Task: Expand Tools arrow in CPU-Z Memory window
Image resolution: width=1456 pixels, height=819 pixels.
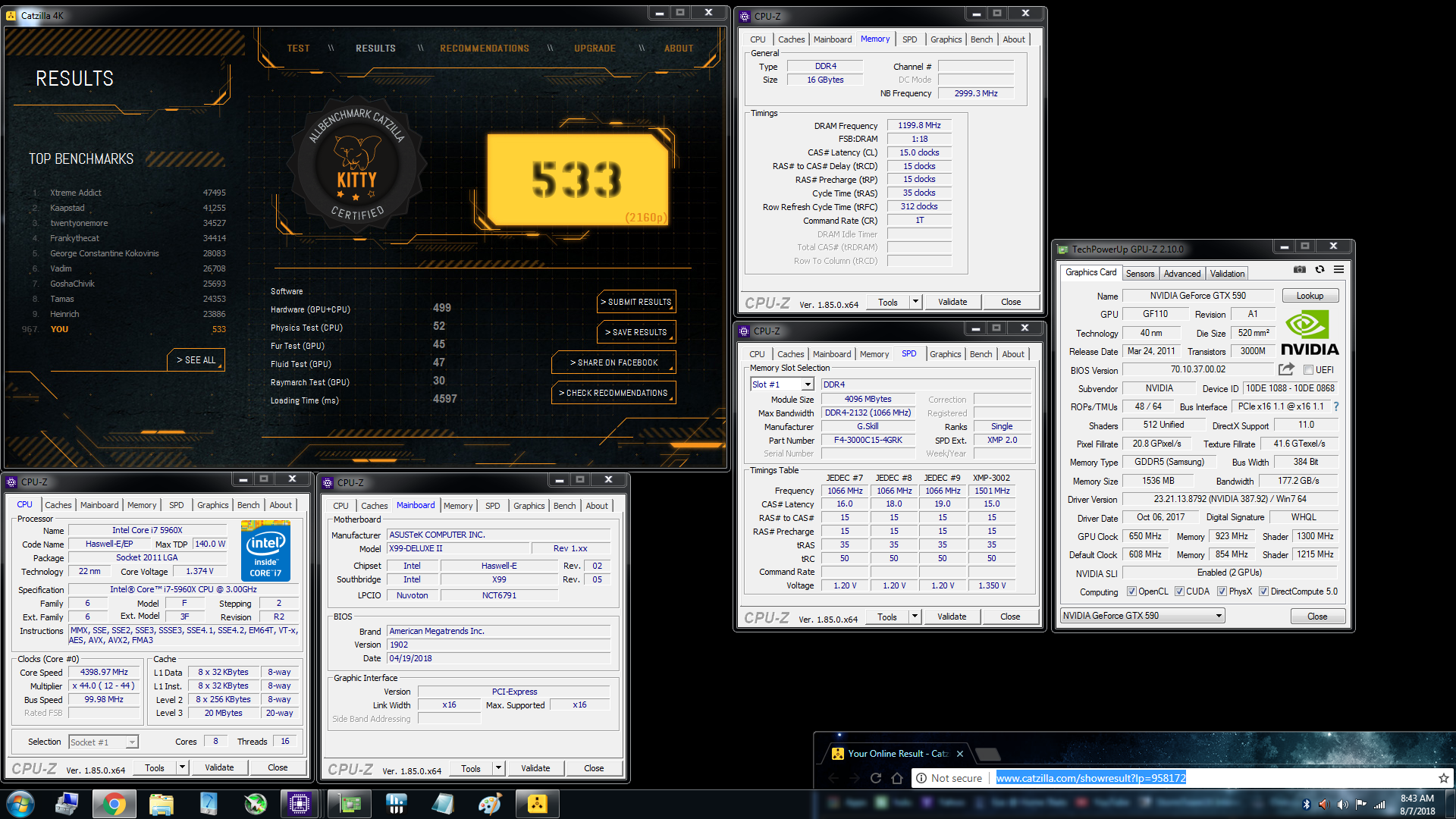Action: click(915, 302)
